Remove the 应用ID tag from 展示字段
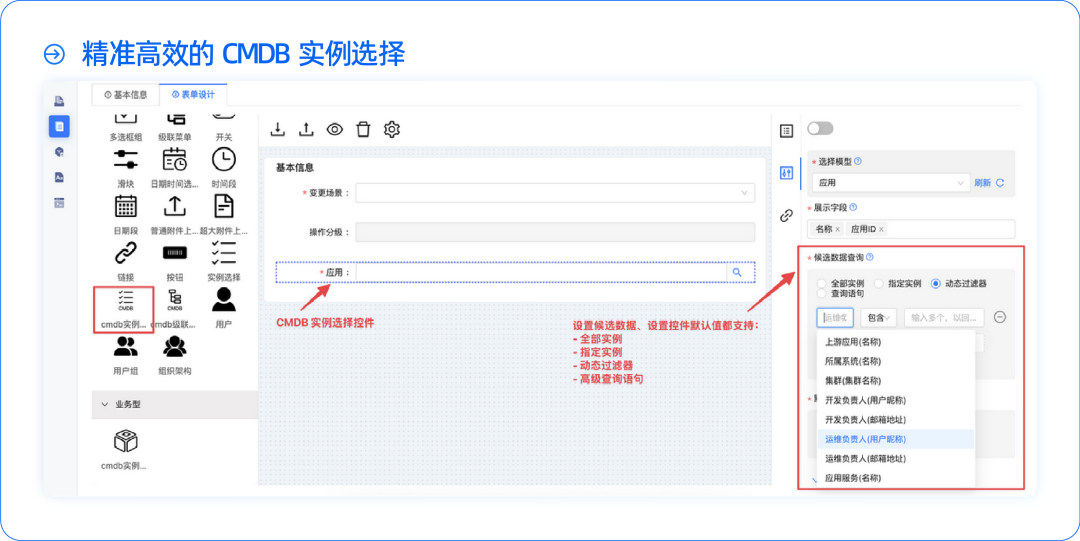The height and width of the screenshot is (541, 1080). pos(881,229)
